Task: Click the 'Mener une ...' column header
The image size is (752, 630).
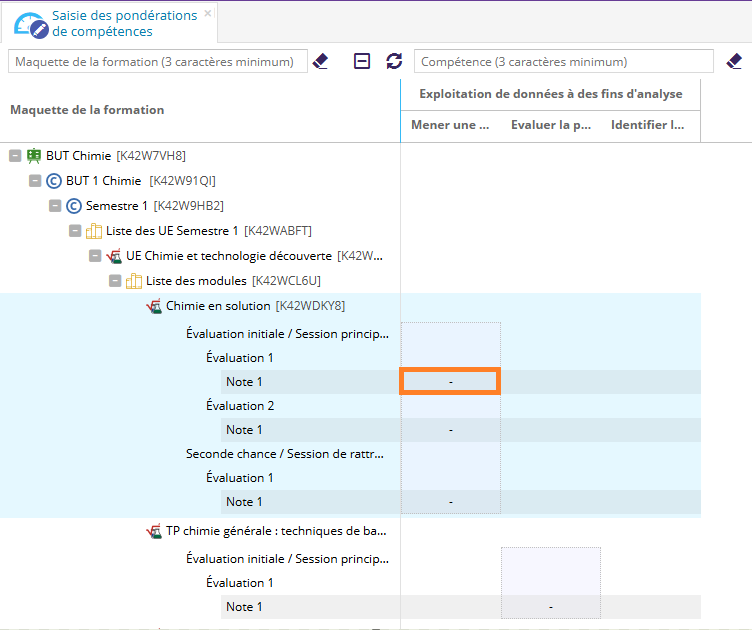Action: point(450,126)
